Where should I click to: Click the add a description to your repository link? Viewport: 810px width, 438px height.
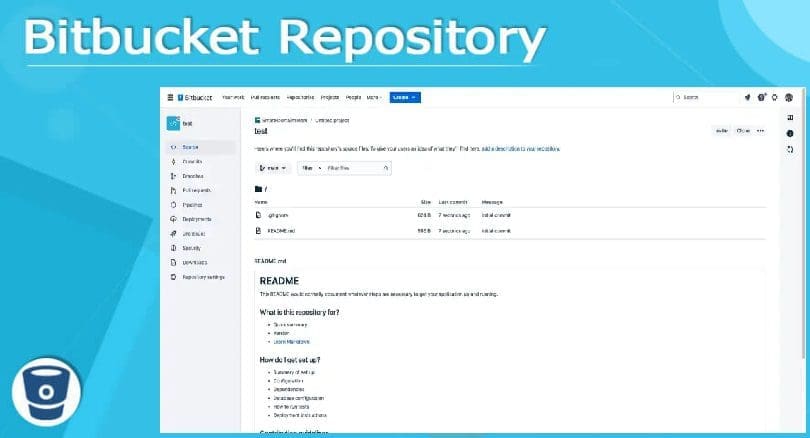point(521,149)
